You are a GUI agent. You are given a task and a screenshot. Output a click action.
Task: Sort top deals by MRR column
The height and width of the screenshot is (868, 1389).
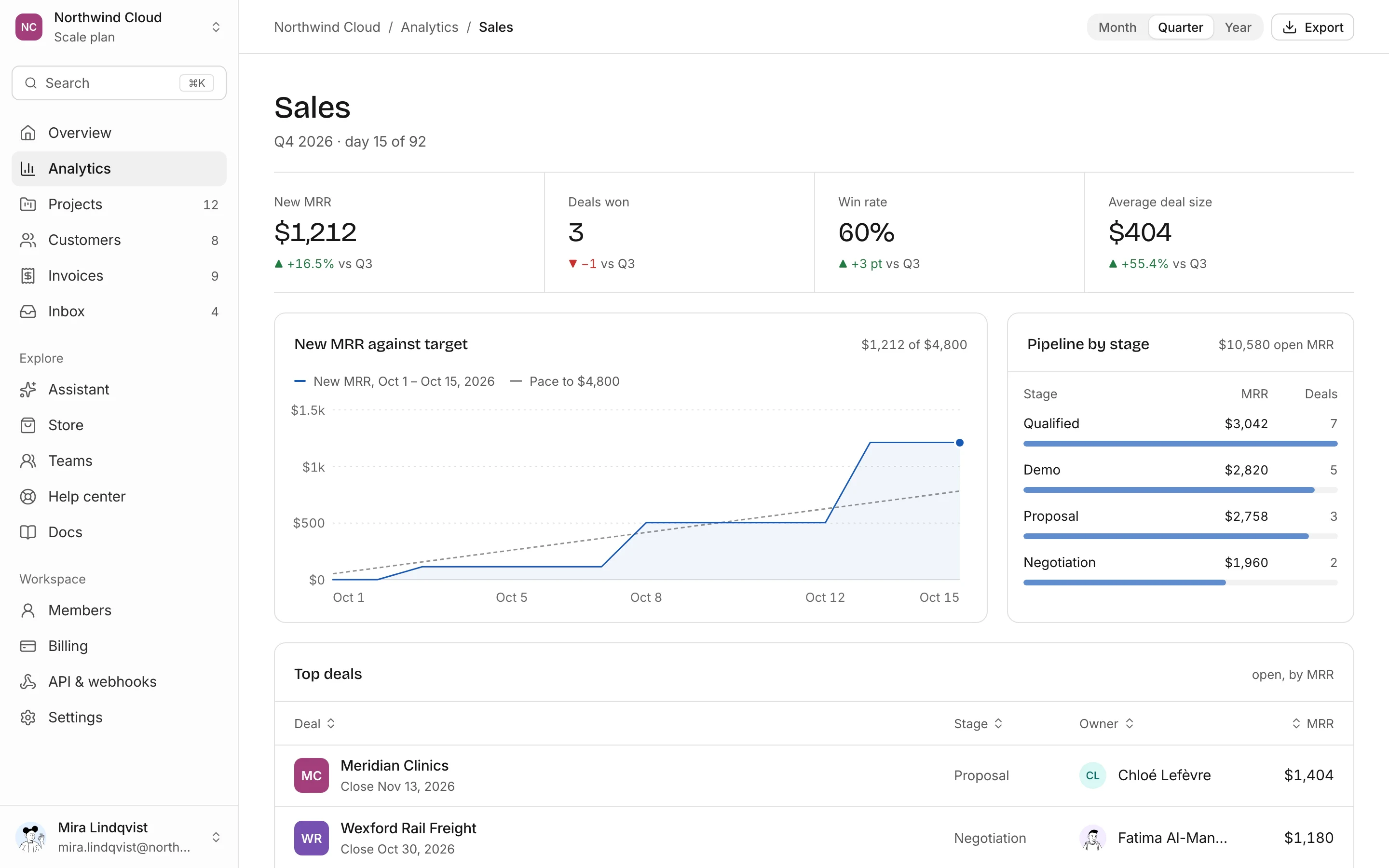coord(1313,723)
